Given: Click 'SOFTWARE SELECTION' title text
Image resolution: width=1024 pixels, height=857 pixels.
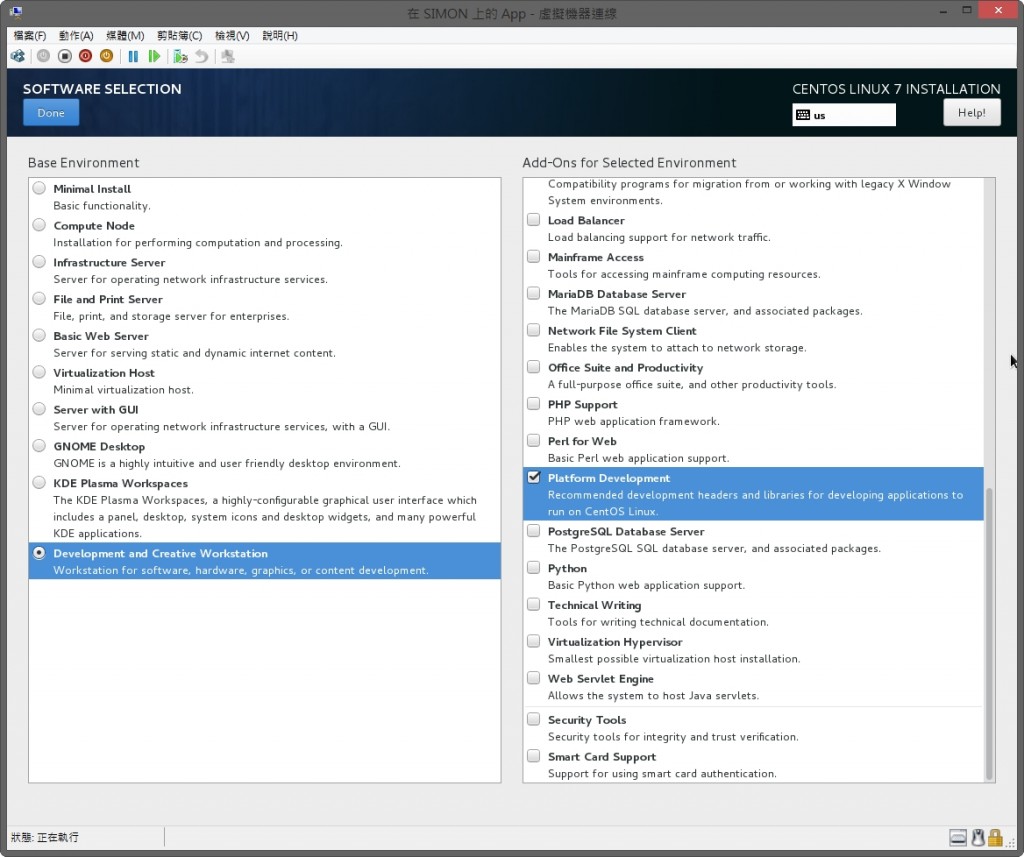Looking at the screenshot, I should 102,89.
